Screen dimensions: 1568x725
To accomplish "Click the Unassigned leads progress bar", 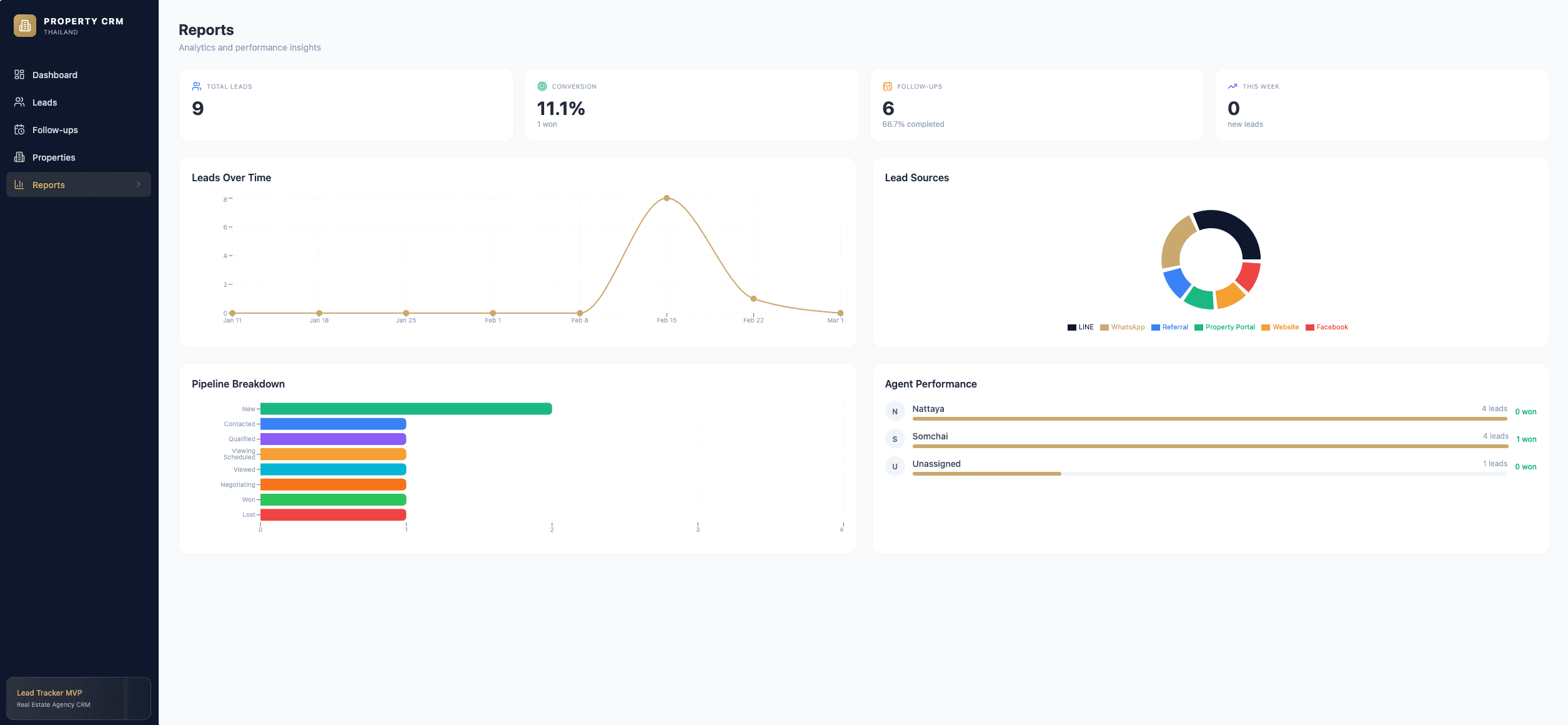I will (x=986, y=474).
